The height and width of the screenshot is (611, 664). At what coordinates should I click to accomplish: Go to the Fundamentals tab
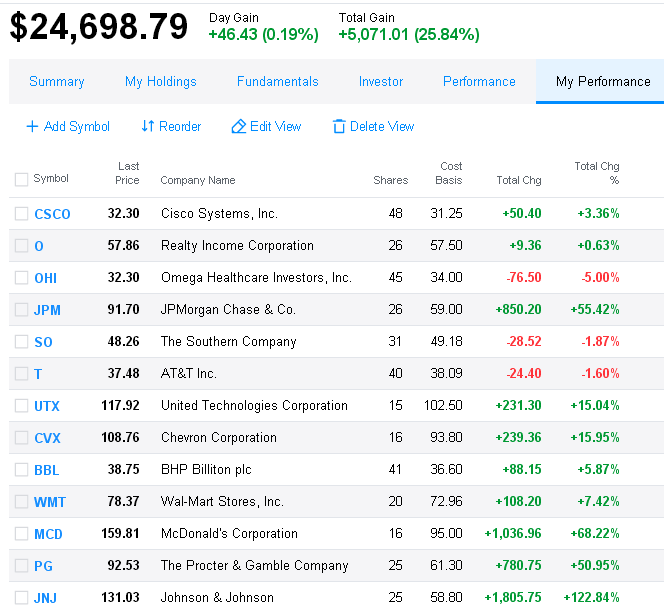pos(277,81)
